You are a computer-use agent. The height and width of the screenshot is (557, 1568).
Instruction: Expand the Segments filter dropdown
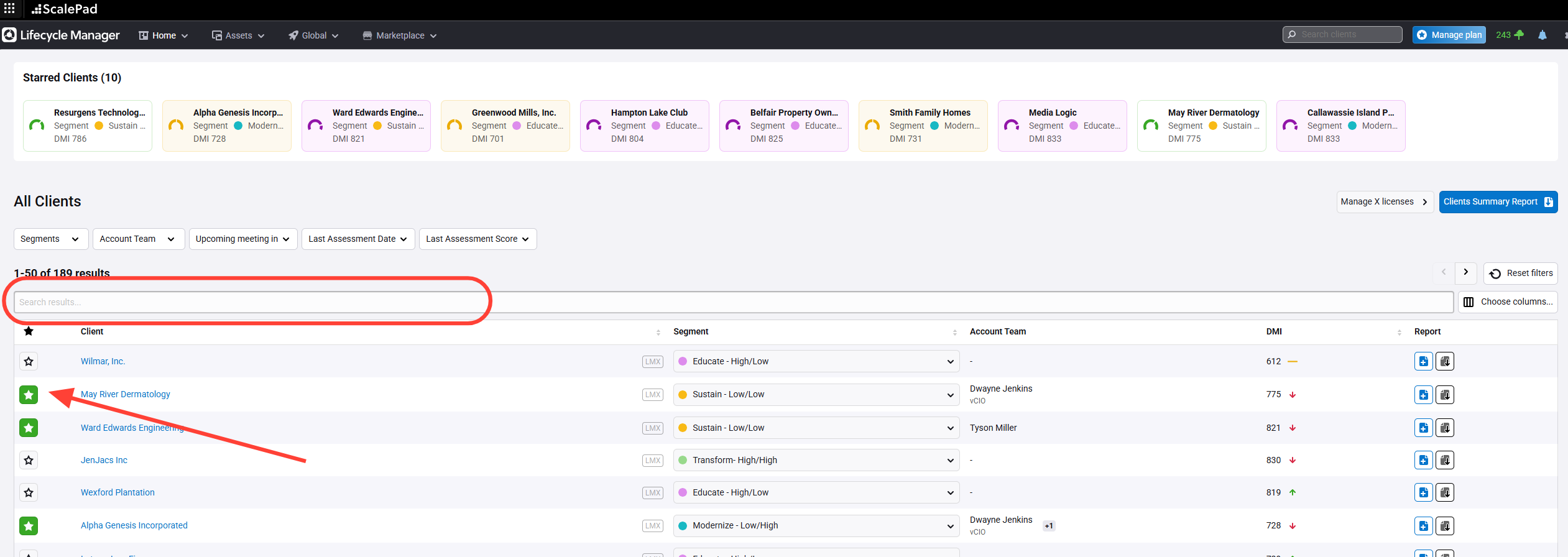[50, 239]
